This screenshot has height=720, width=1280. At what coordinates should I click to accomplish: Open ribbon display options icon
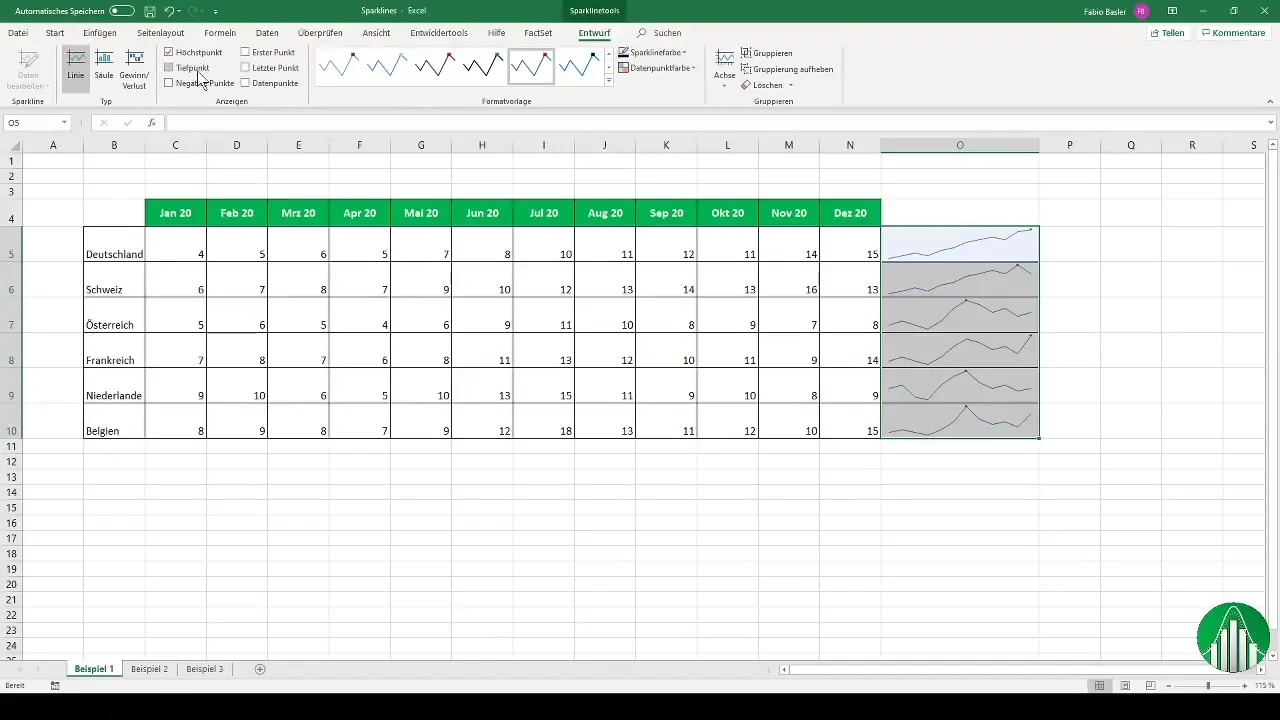(1172, 10)
